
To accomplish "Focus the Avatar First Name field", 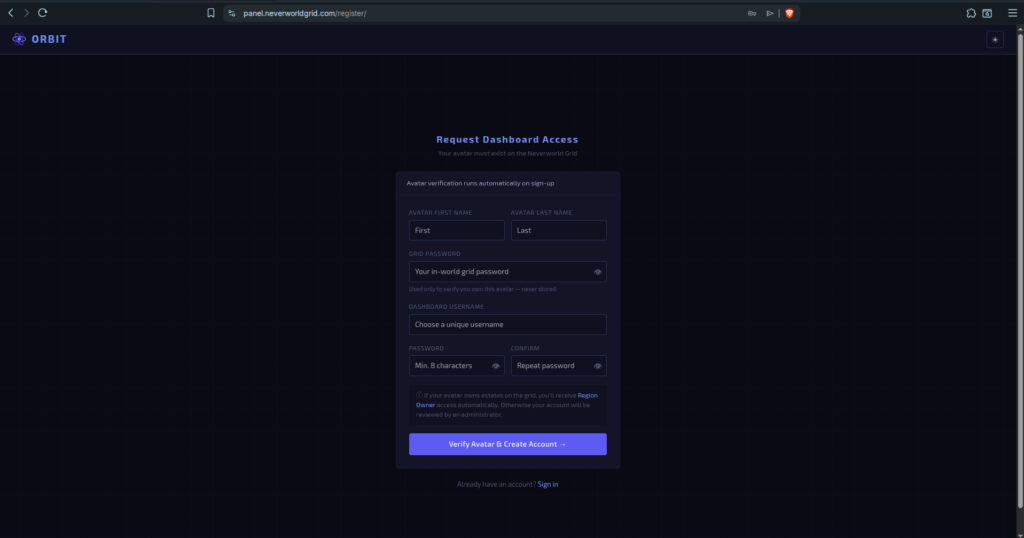I will pyautogui.click(x=456, y=230).
